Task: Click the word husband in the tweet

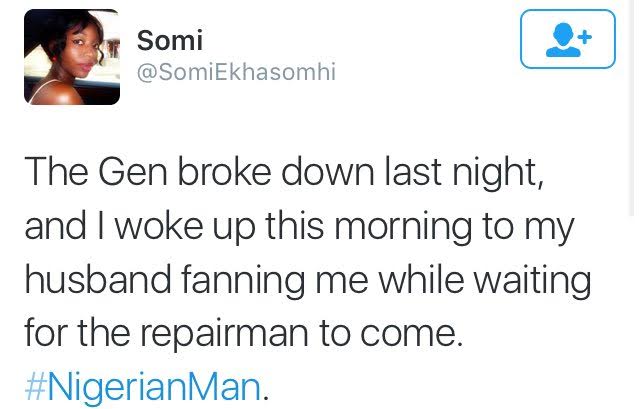Action: tap(98, 279)
